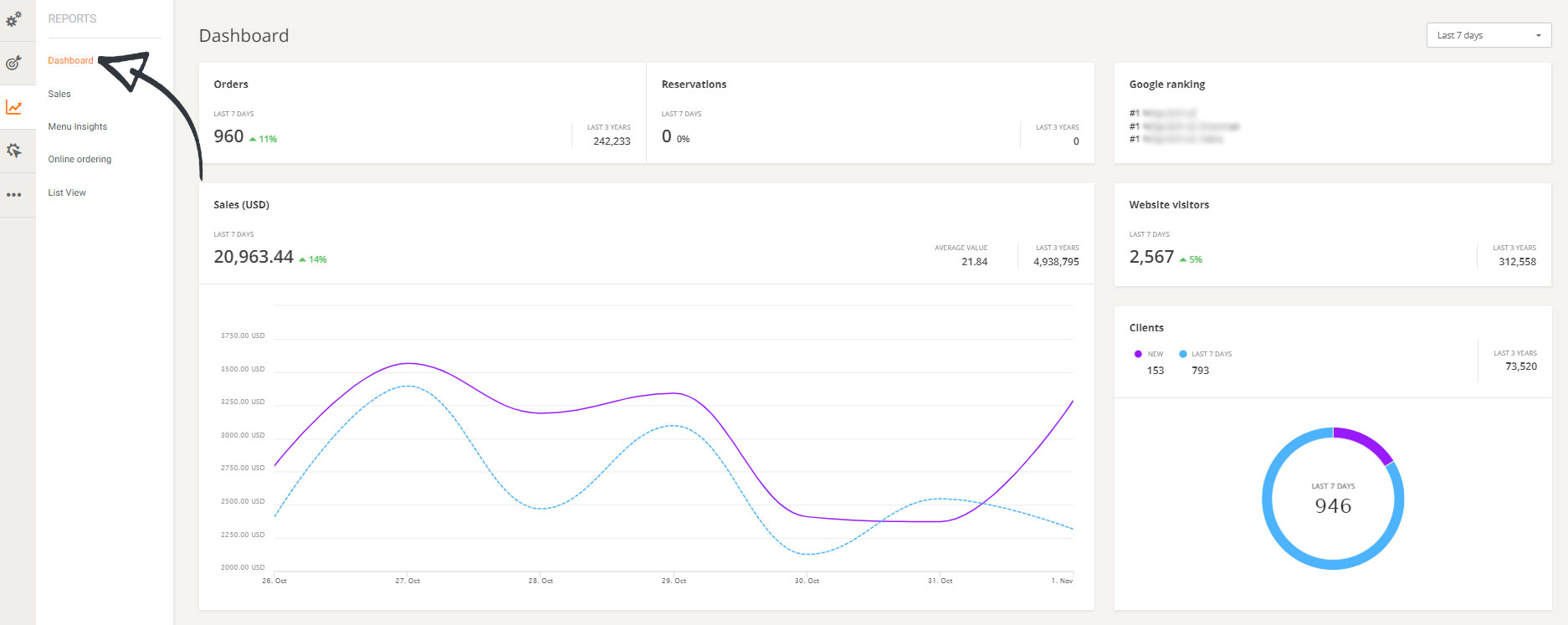Click green up arrow beside Sales 14%
The height and width of the screenshot is (625, 1568).
click(x=302, y=260)
